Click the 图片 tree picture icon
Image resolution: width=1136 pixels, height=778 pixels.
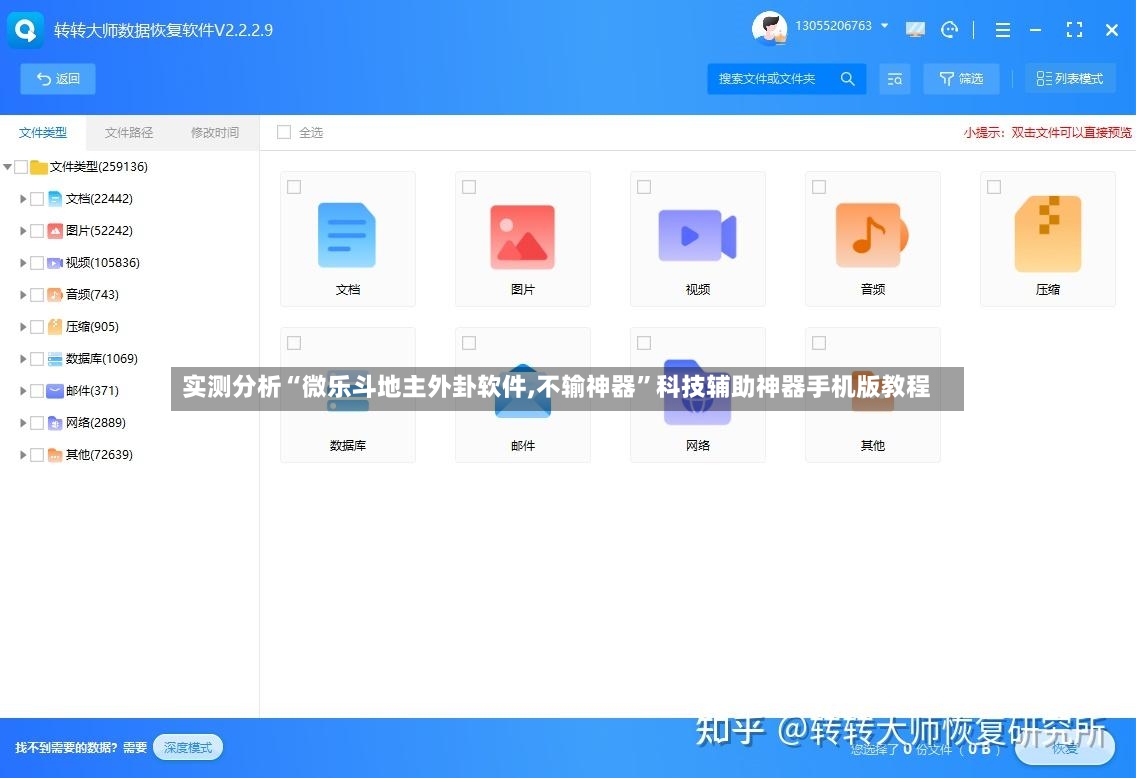[x=55, y=230]
